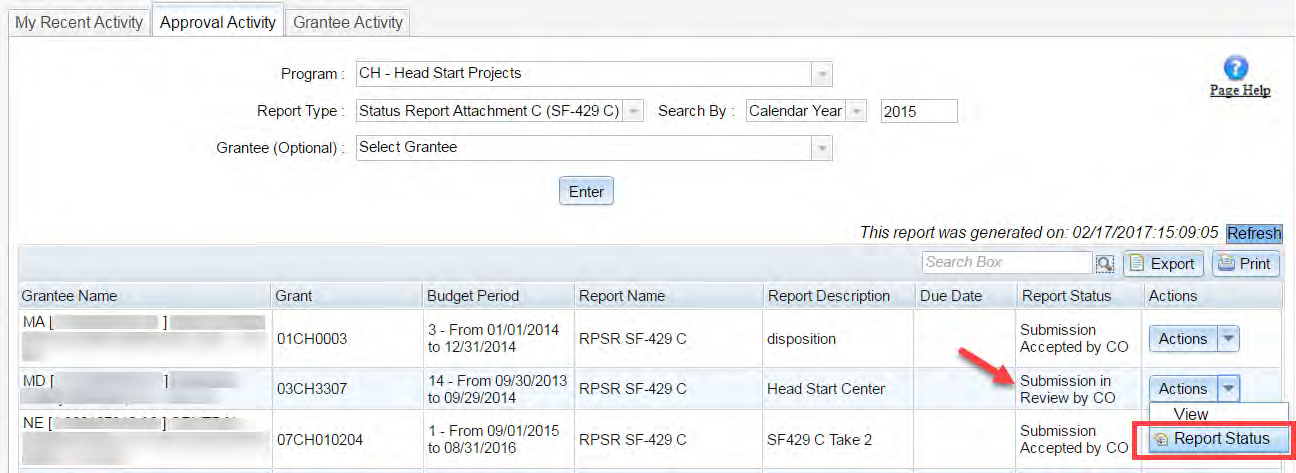Select the Approval Activity tab
The image size is (1296, 473).
tap(217, 22)
